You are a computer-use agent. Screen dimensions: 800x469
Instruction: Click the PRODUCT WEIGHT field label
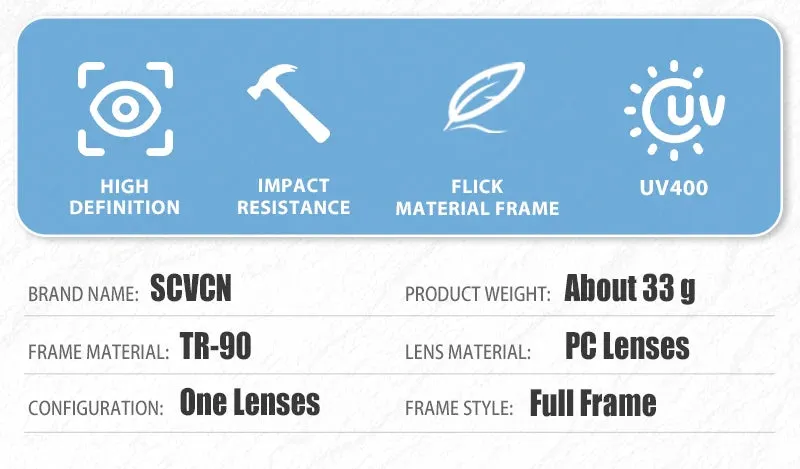(x=478, y=294)
